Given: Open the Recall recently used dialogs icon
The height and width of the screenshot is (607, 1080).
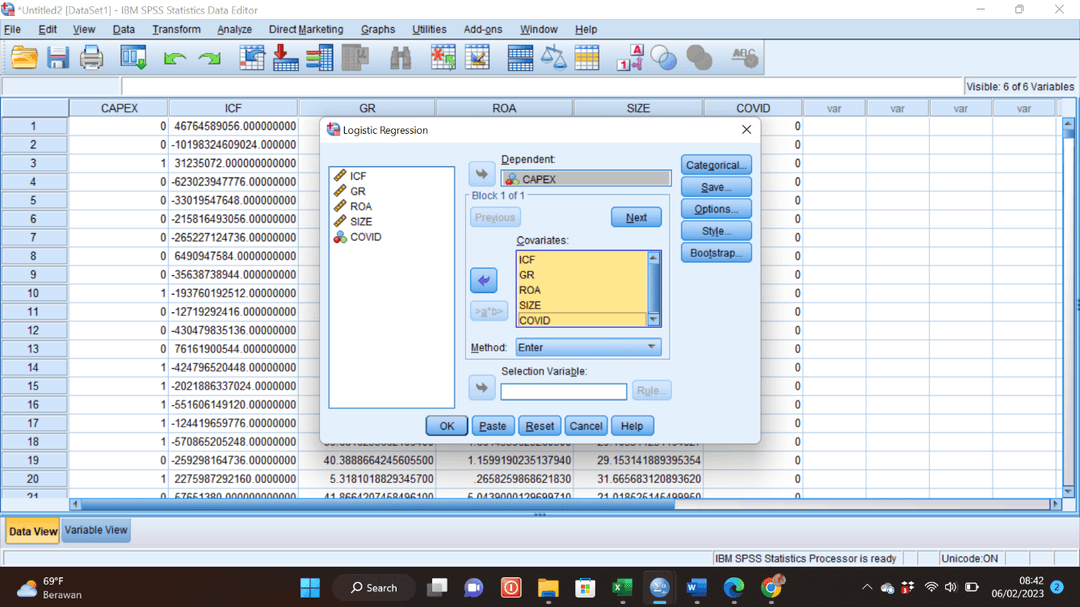Looking at the screenshot, I should (x=133, y=58).
